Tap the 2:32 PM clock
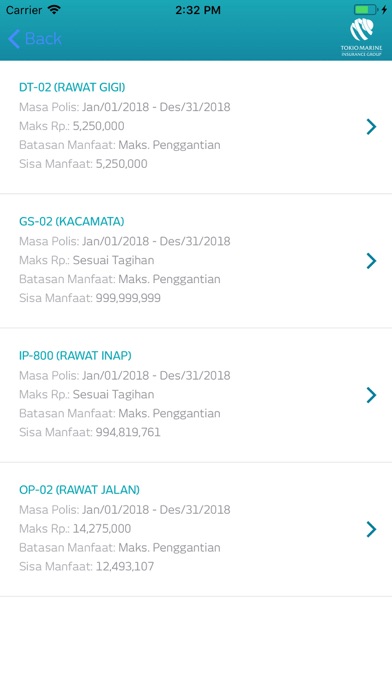Viewport: 392px width, 696px height. [198, 10]
